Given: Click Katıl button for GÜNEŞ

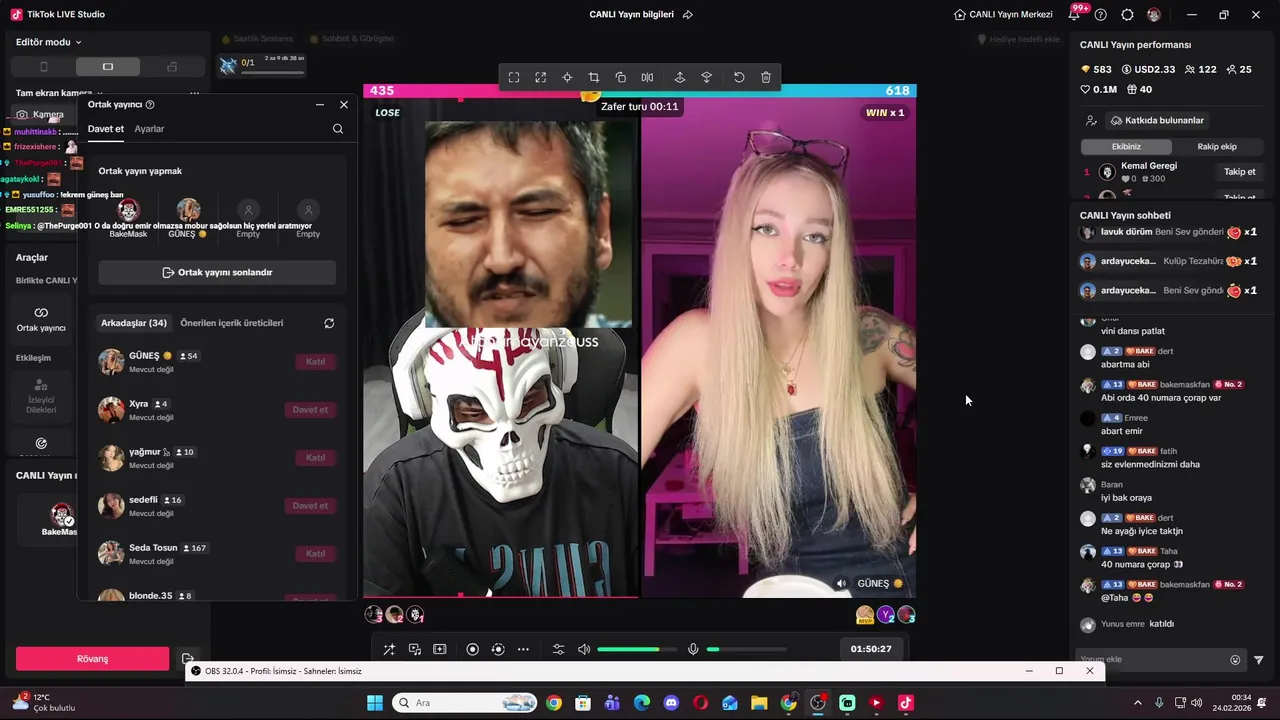Looking at the screenshot, I should [x=315, y=361].
